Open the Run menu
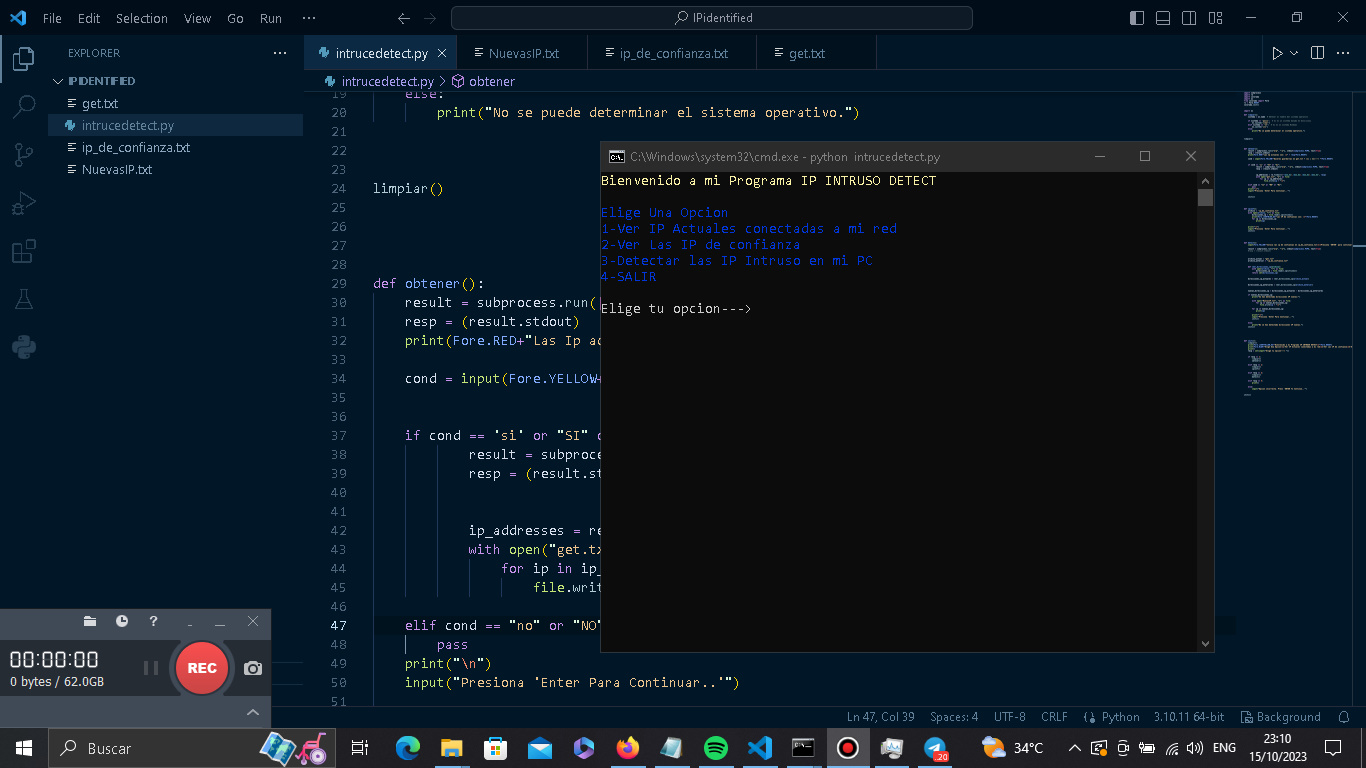 (271, 18)
